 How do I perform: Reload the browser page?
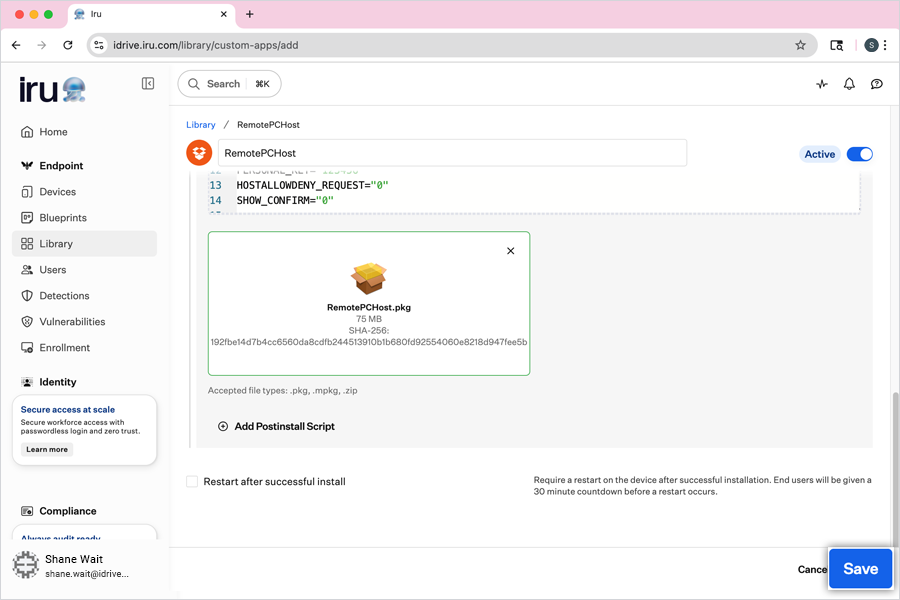coord(68,45)
